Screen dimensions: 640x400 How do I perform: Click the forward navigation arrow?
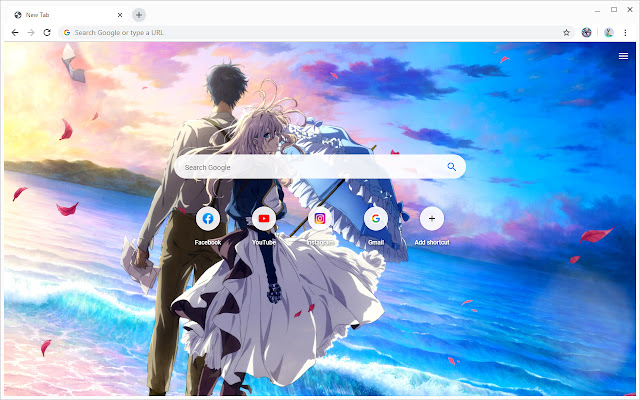tap(31, 33)
